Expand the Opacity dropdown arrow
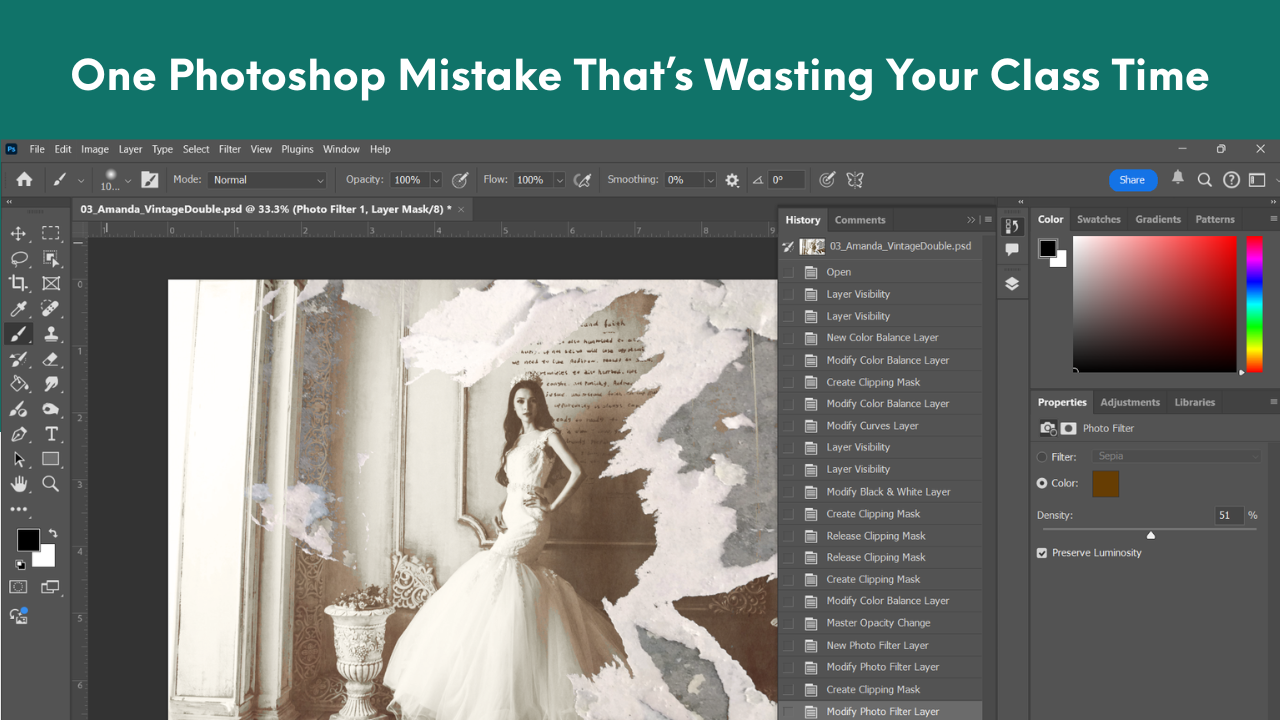This screenshot has height=720, width=1280. [x=435, y=180]
